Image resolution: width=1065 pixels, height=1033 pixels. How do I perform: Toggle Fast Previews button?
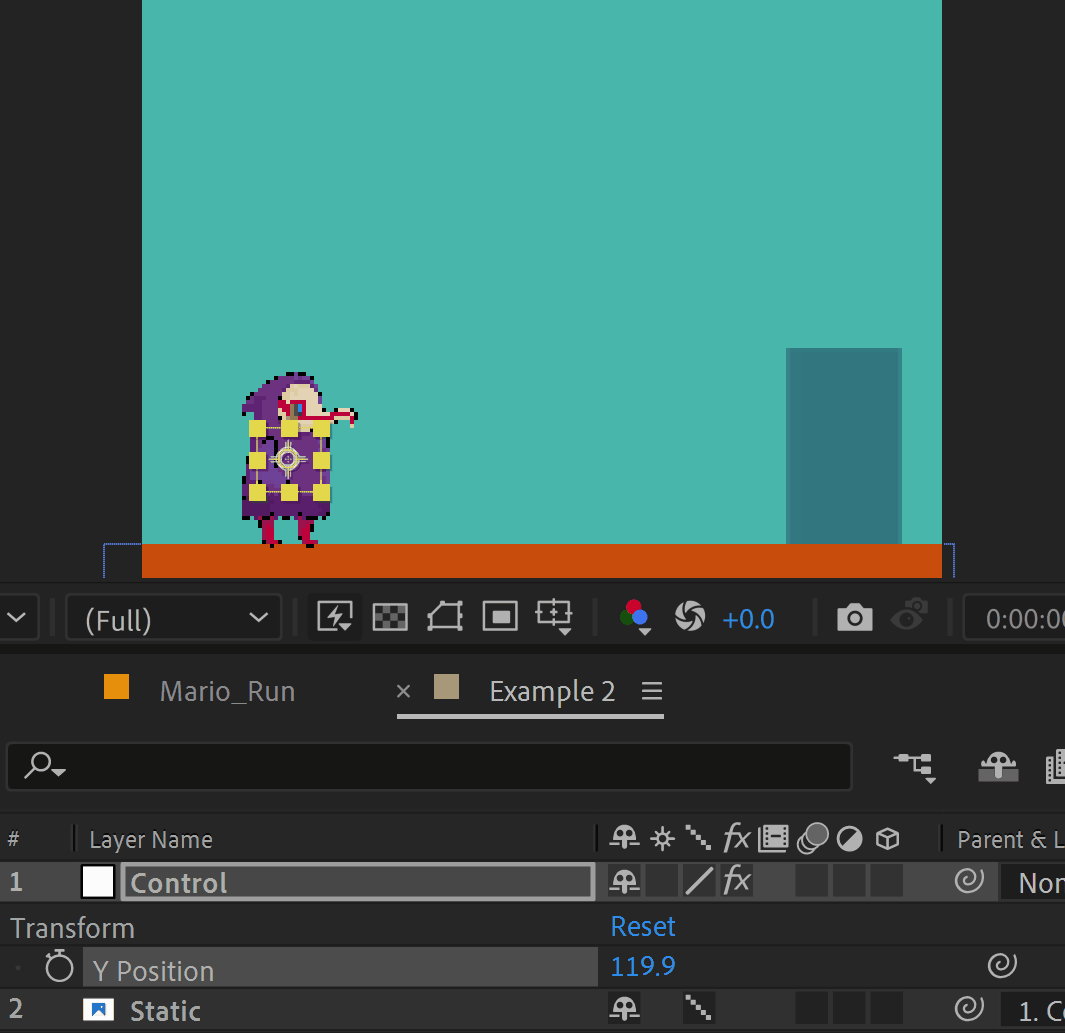click(x=335, y=617)
